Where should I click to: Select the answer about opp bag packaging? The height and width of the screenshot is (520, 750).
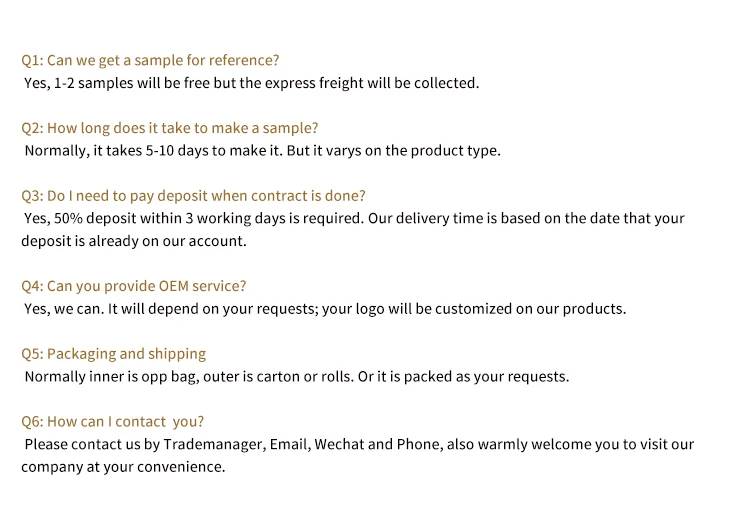coord(296,377)
